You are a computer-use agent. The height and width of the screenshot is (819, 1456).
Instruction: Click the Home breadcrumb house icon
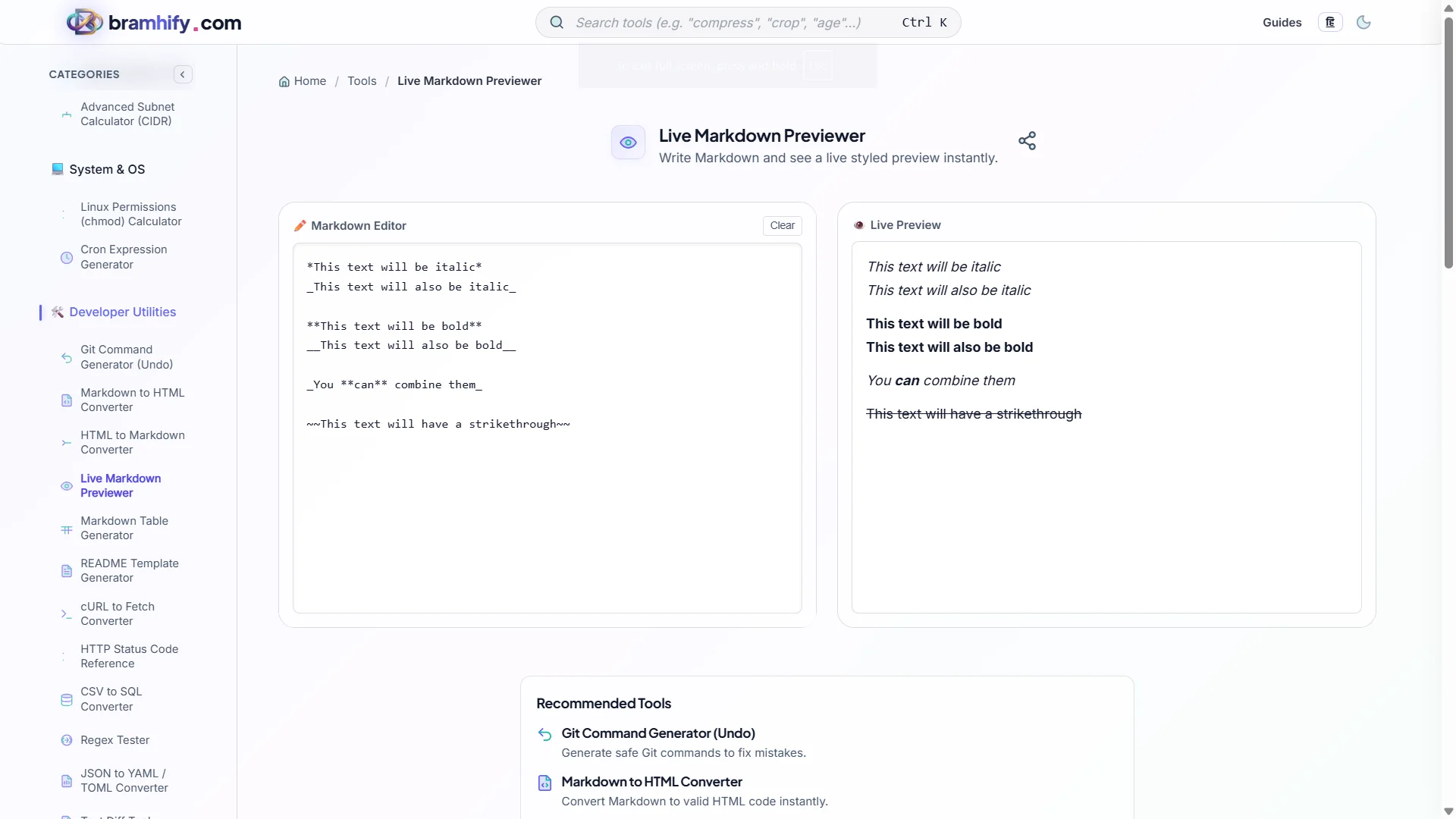[284, 81]
